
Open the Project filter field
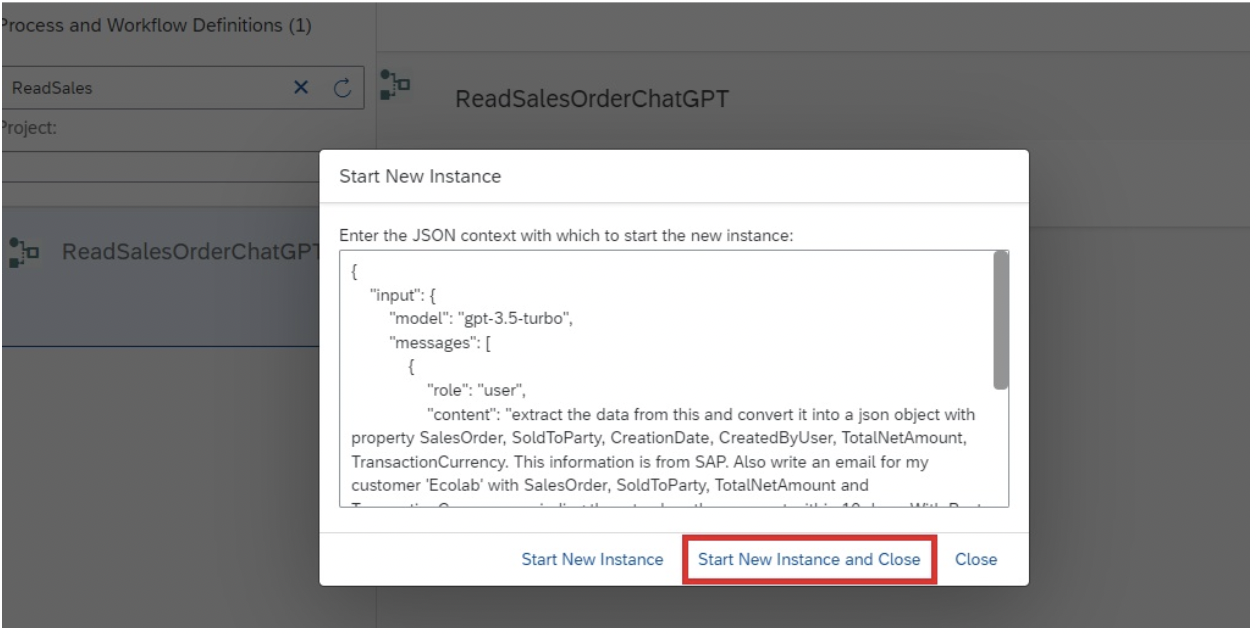(x=182, y=167)
